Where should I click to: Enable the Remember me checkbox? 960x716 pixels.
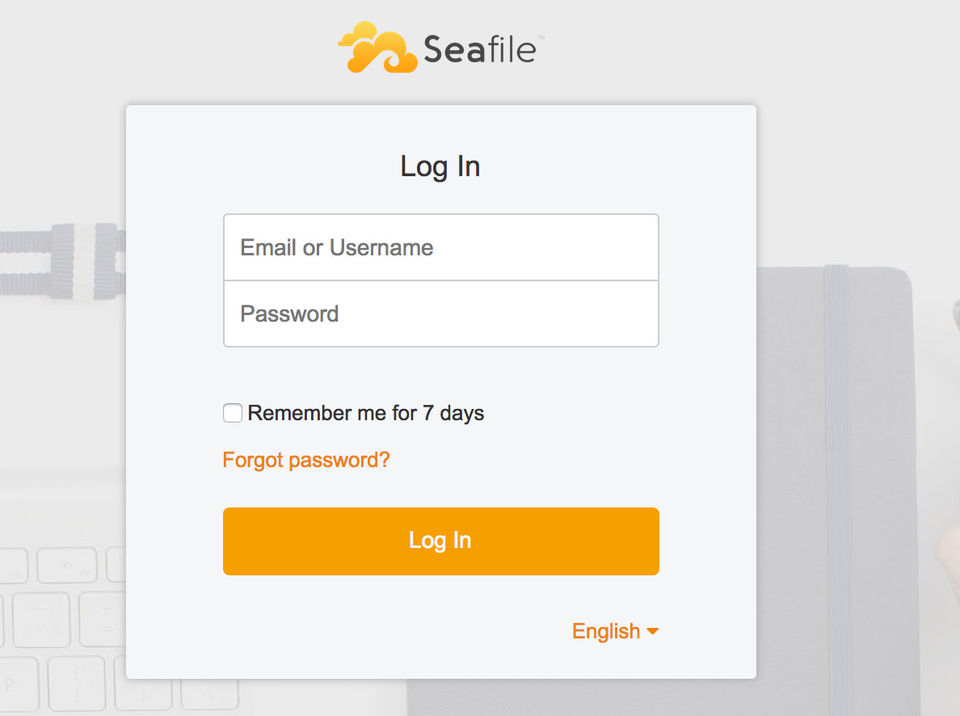(232, 413)
